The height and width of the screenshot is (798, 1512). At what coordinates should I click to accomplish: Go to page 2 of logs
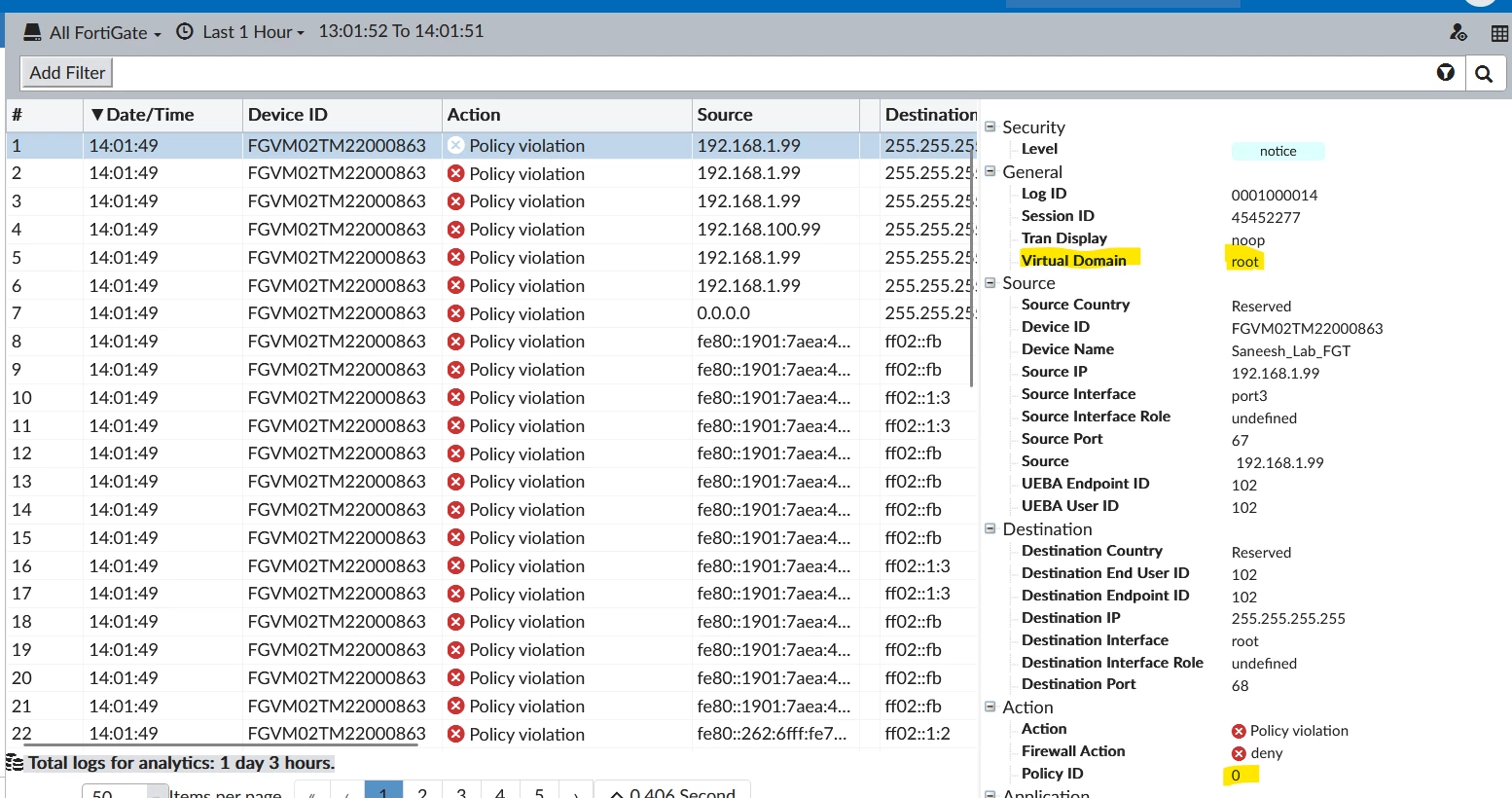point(422,790)
